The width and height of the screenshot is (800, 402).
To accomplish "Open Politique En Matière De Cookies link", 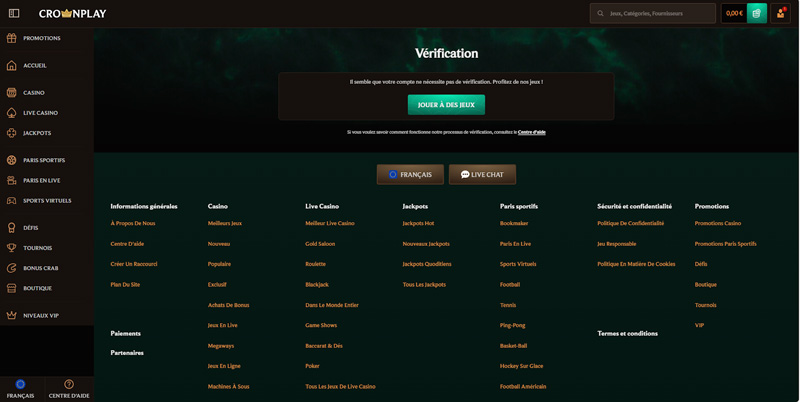I will coord(636,264).
